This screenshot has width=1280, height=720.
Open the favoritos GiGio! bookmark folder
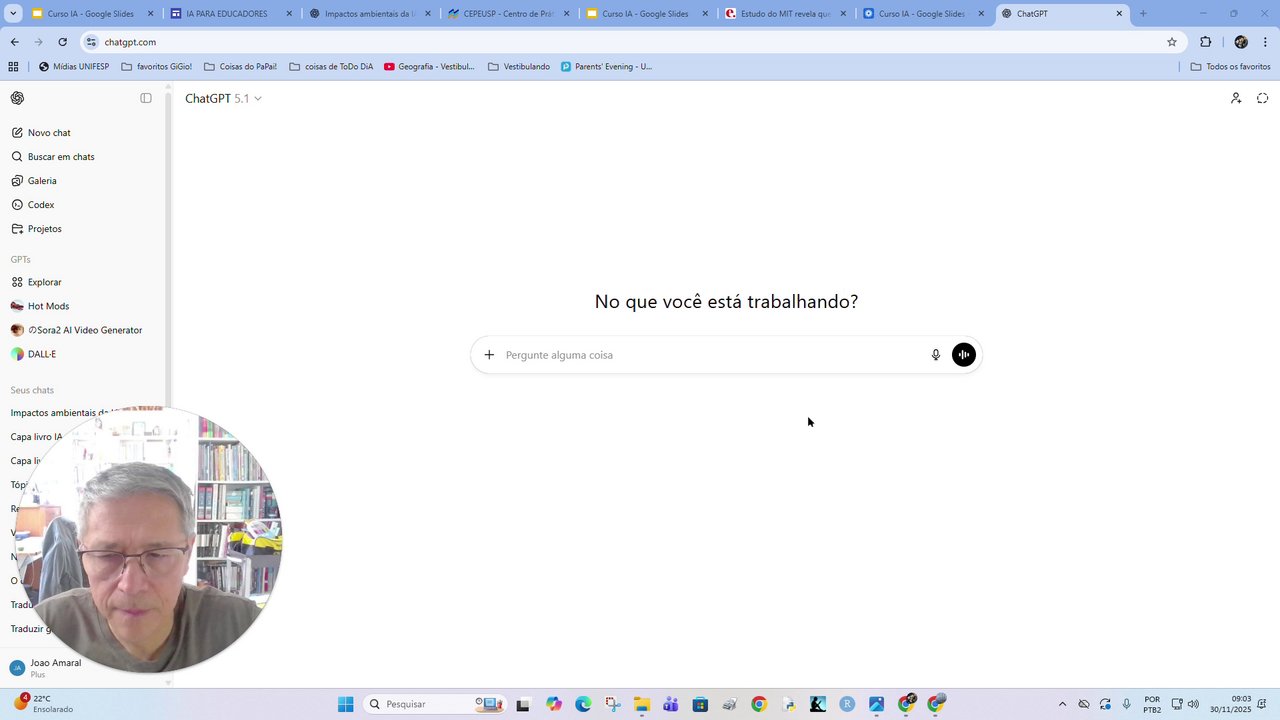click(x=156, y=66)
